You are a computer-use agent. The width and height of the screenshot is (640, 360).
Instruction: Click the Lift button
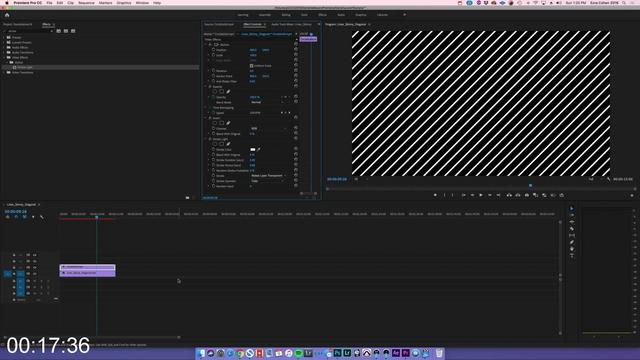(509, 196)
